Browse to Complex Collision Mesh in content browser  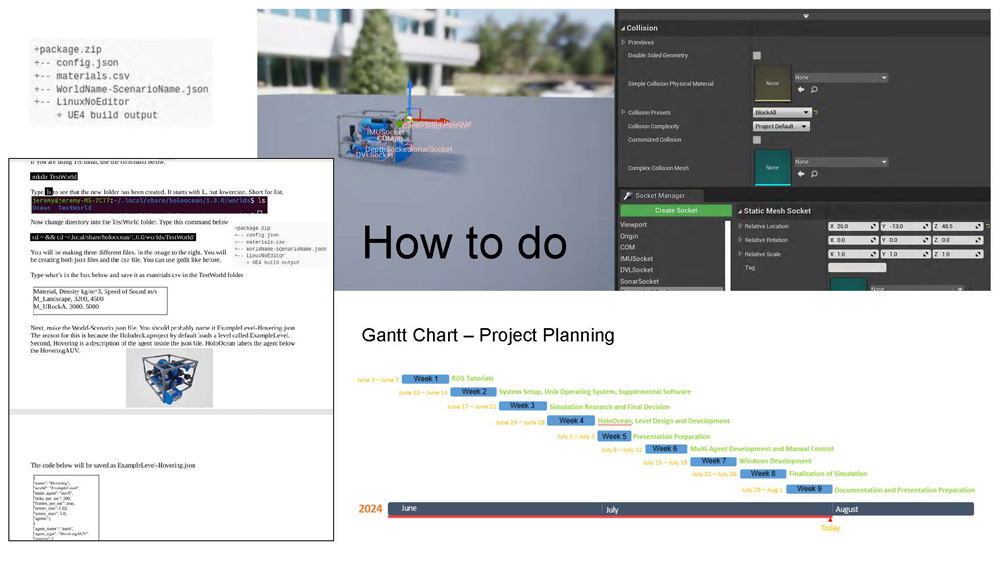pyautogui.click(x=814, y=174)
